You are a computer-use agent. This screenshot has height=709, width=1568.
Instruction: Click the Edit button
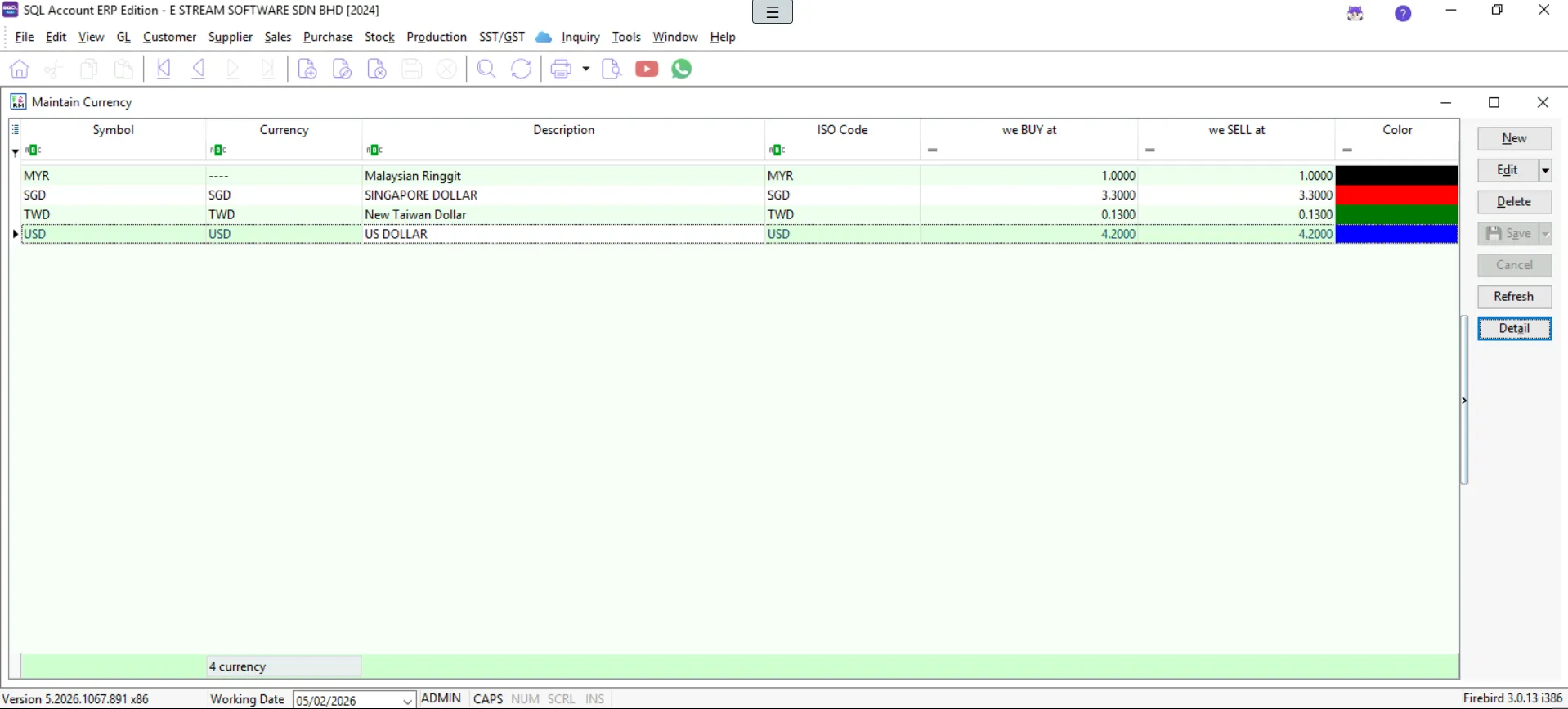[x=1508, y=170]
